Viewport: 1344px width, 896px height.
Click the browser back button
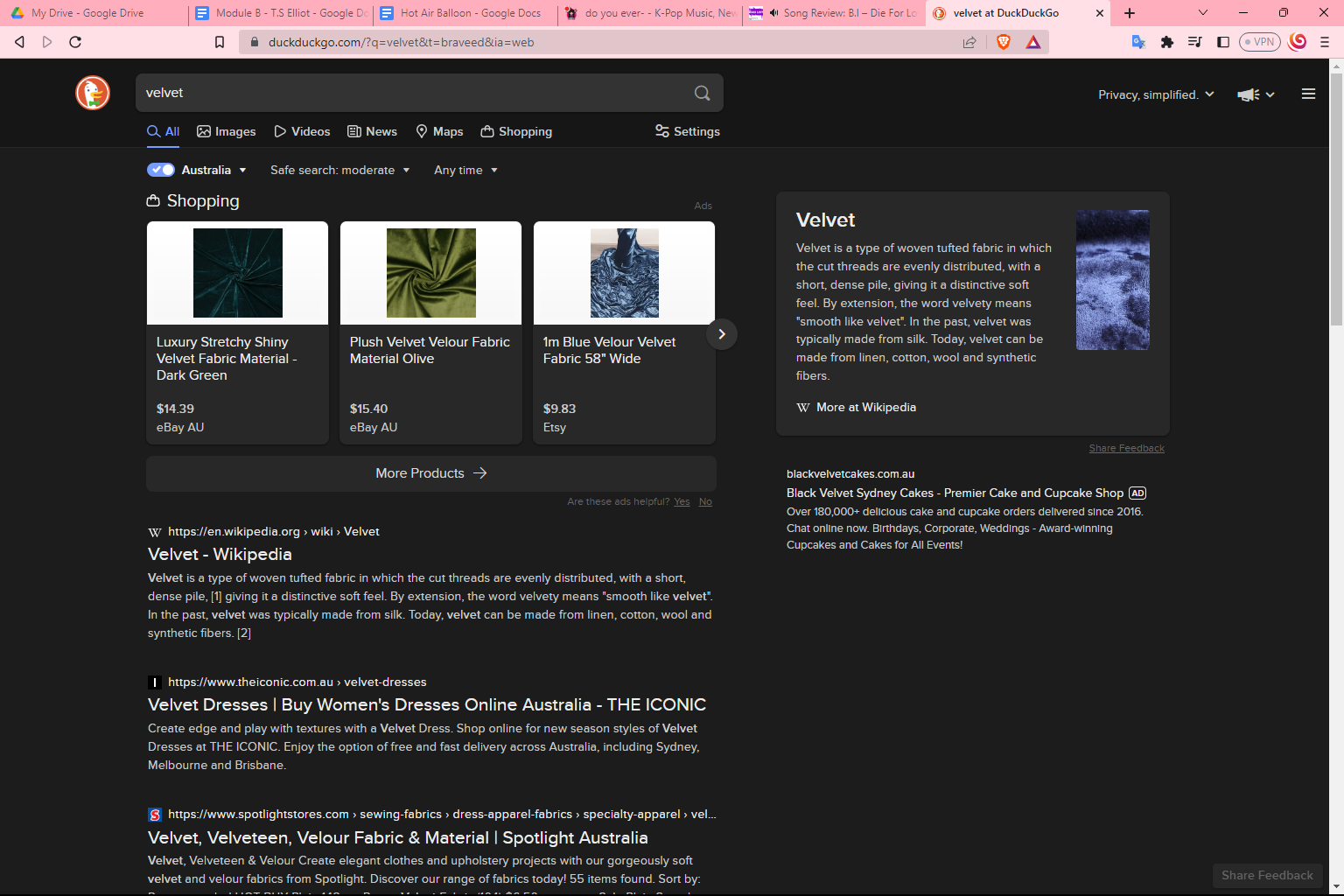click(x=19, y=42)
